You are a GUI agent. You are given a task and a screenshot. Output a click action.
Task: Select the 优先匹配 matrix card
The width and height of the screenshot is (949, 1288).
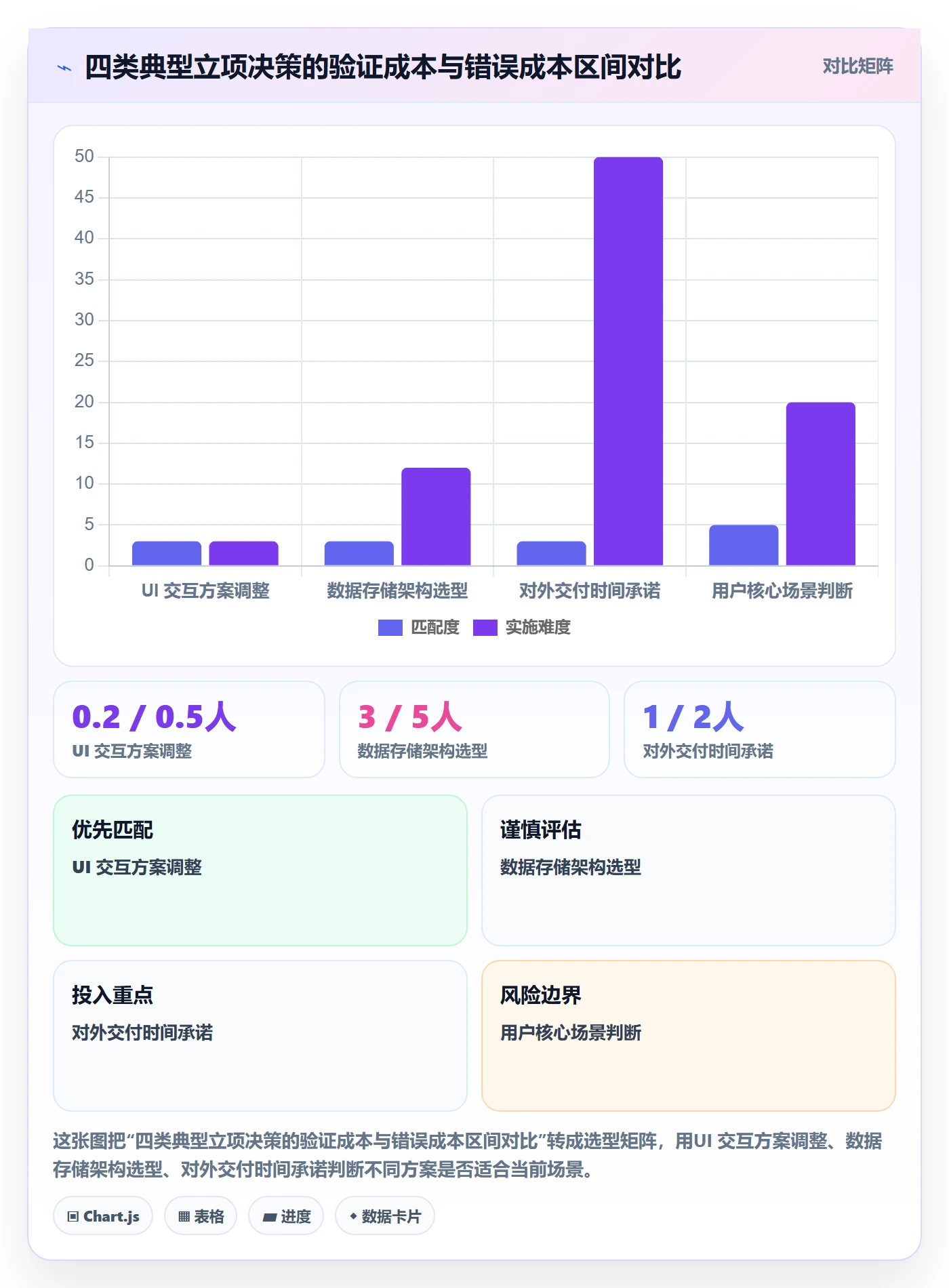coord(260,870)
